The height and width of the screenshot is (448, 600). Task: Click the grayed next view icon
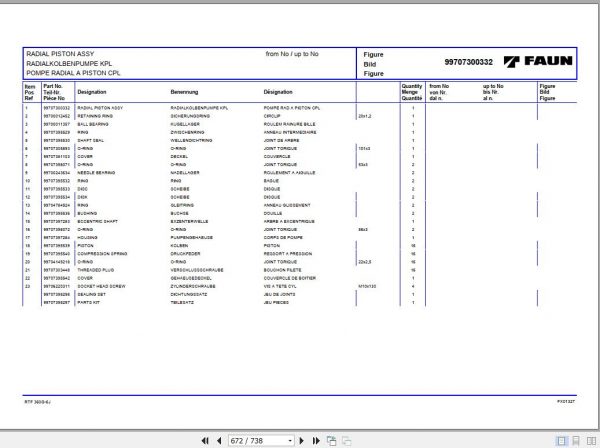coord(346,441)
